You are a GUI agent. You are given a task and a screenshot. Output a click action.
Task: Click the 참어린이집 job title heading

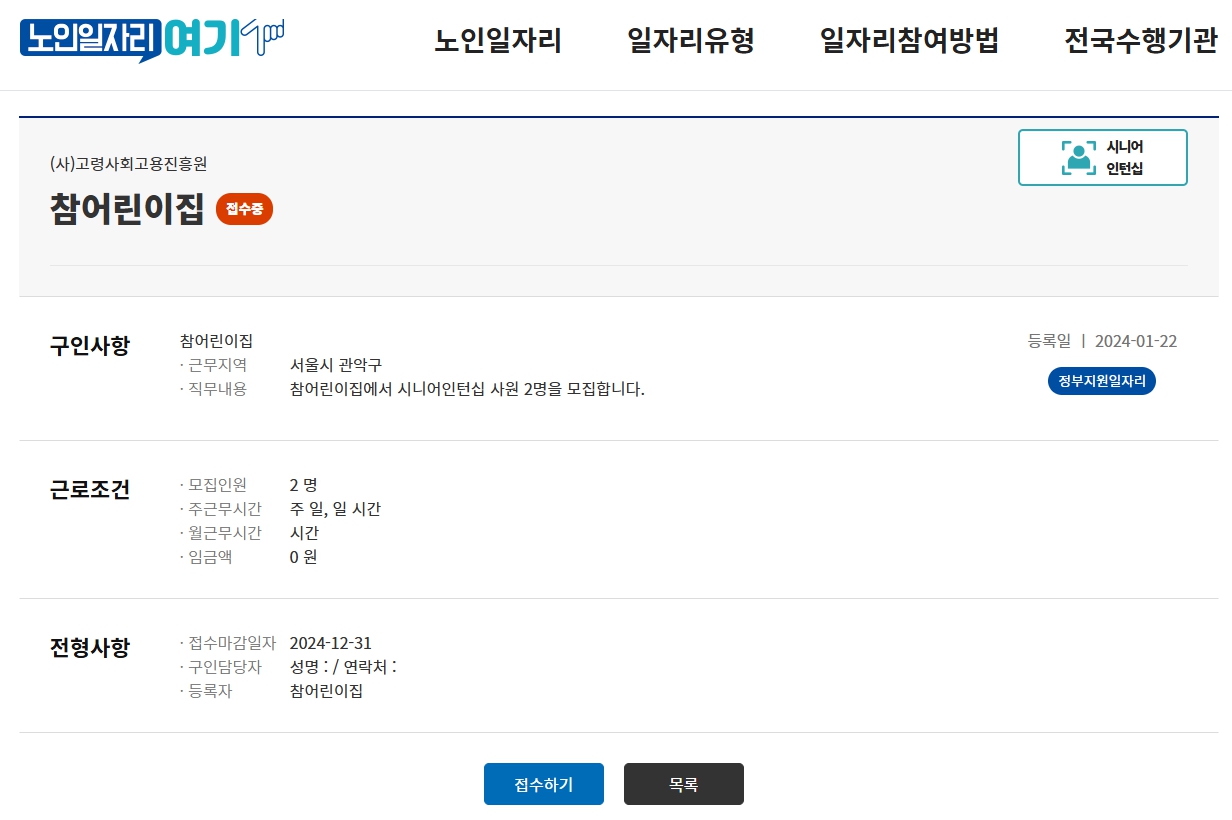coord(127,209)
